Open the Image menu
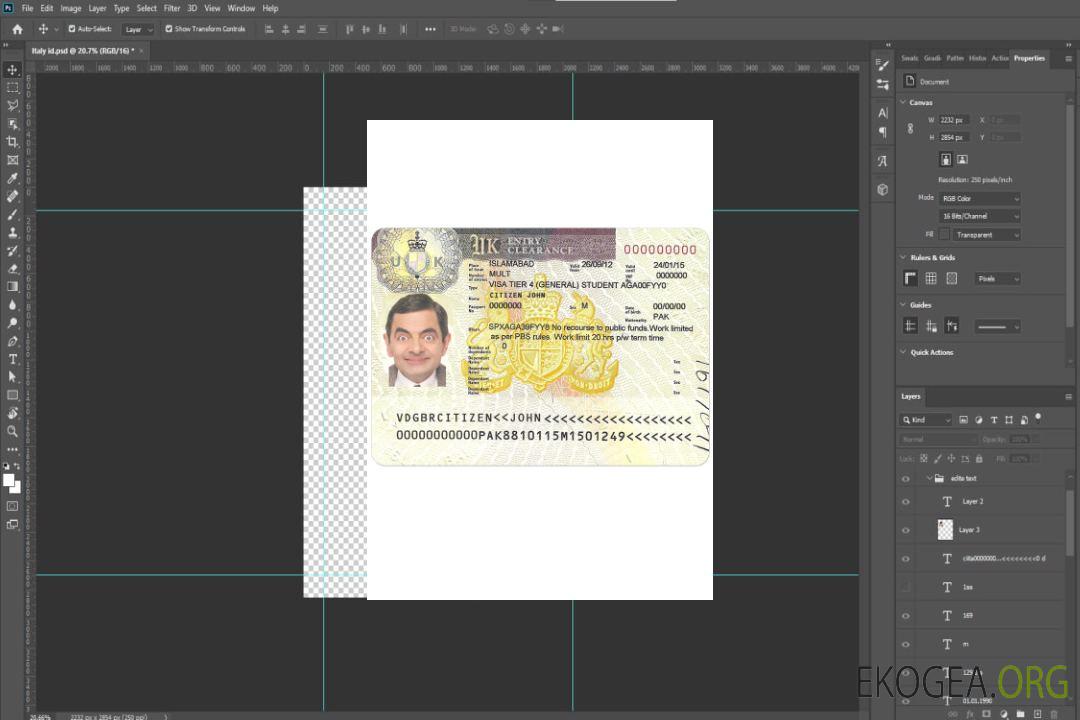Screen dimensions: 1080x720 pyautogui.click(x=70, y=8)
